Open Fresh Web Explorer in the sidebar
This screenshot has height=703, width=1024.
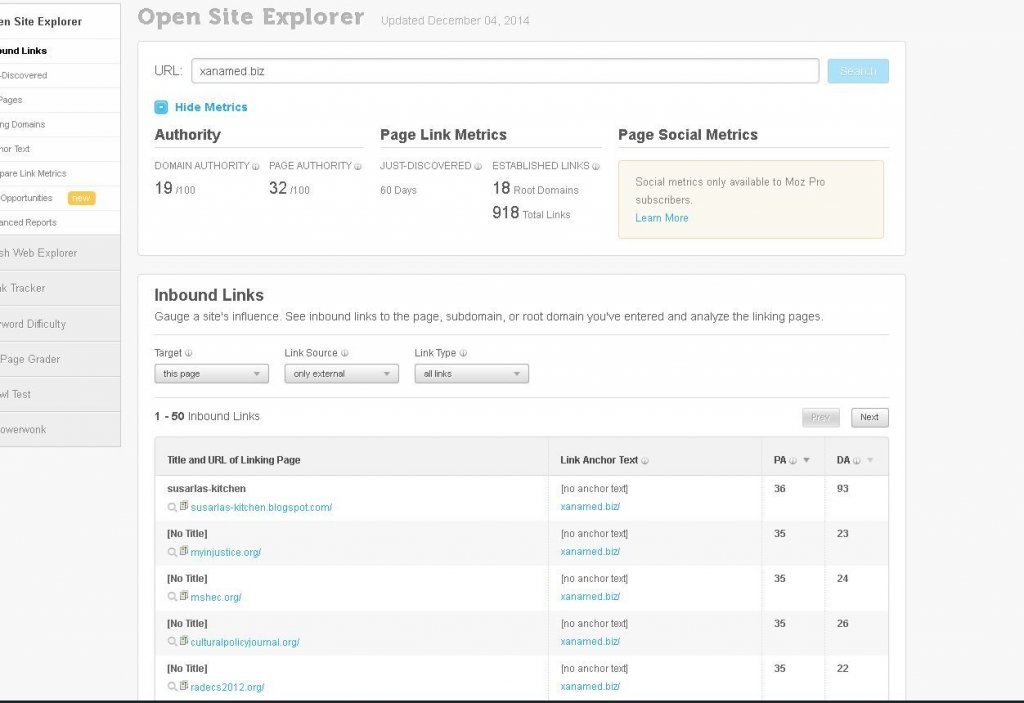coord(40,253)
